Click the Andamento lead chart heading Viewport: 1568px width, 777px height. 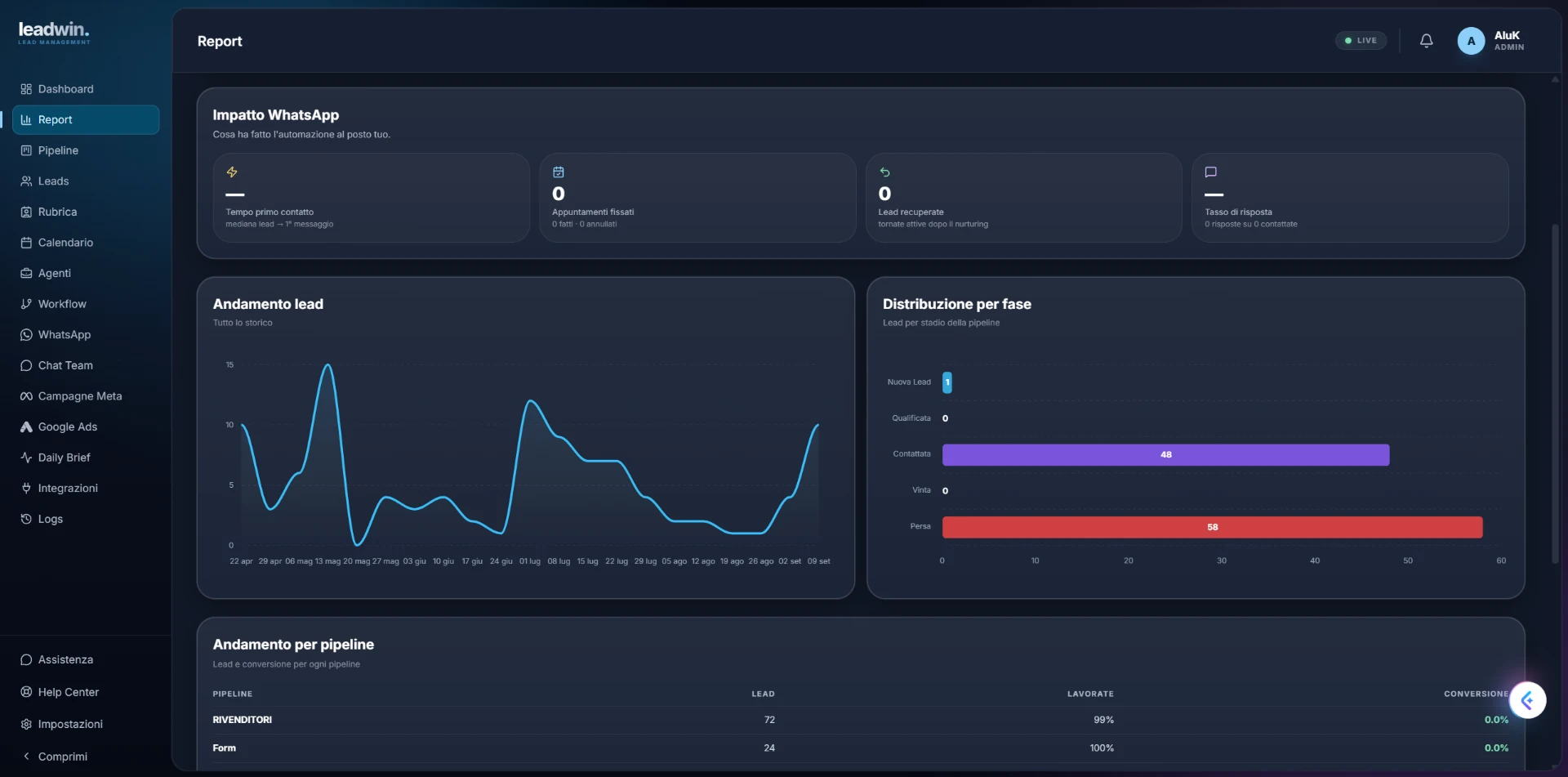coord(268,304)
